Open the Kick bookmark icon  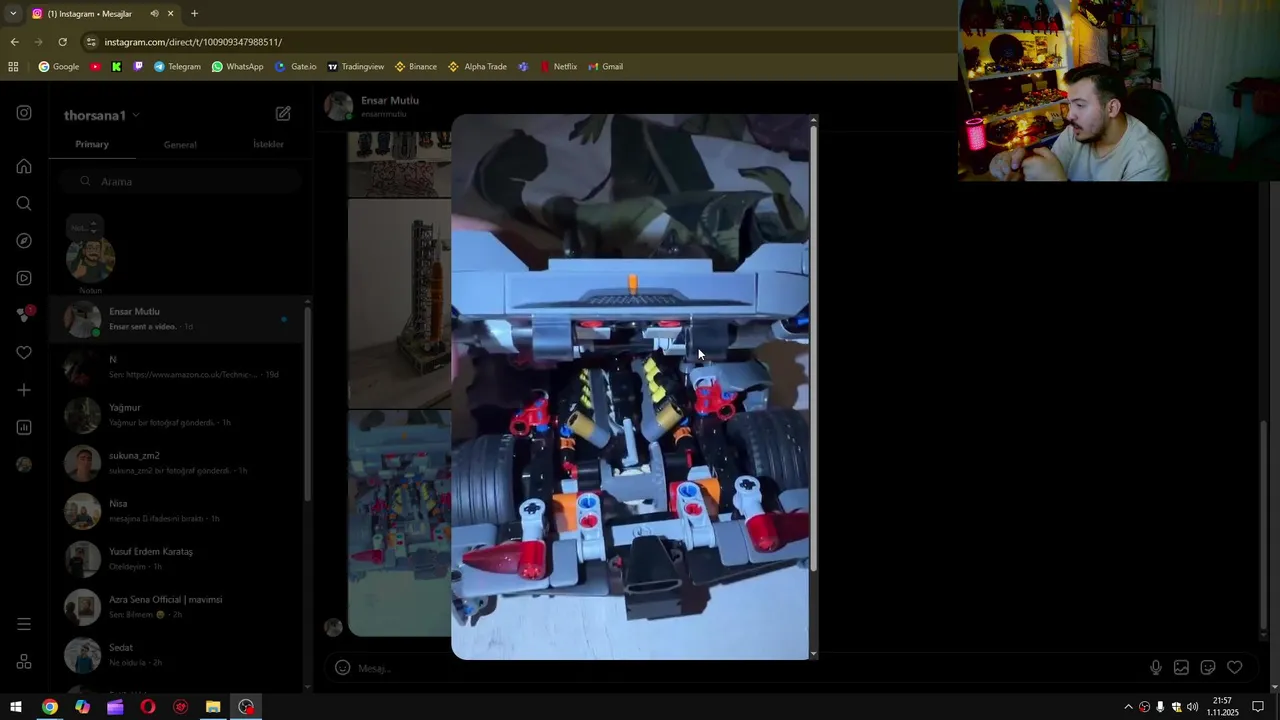point(116,67)
